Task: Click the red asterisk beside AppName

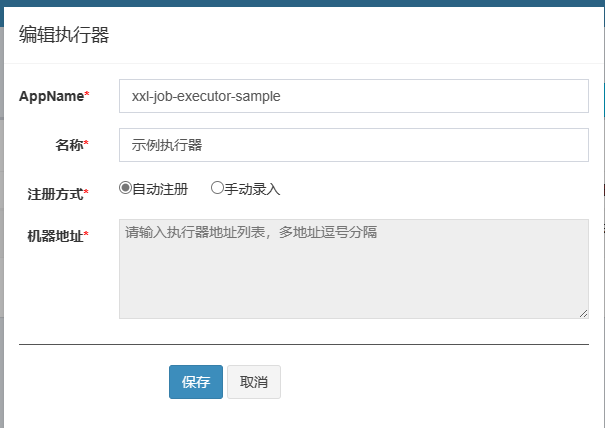Action: coord(87,95)
